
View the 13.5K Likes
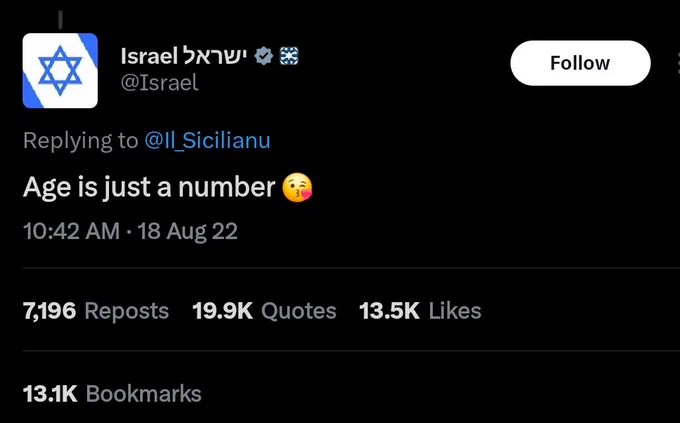pos(420,311)
